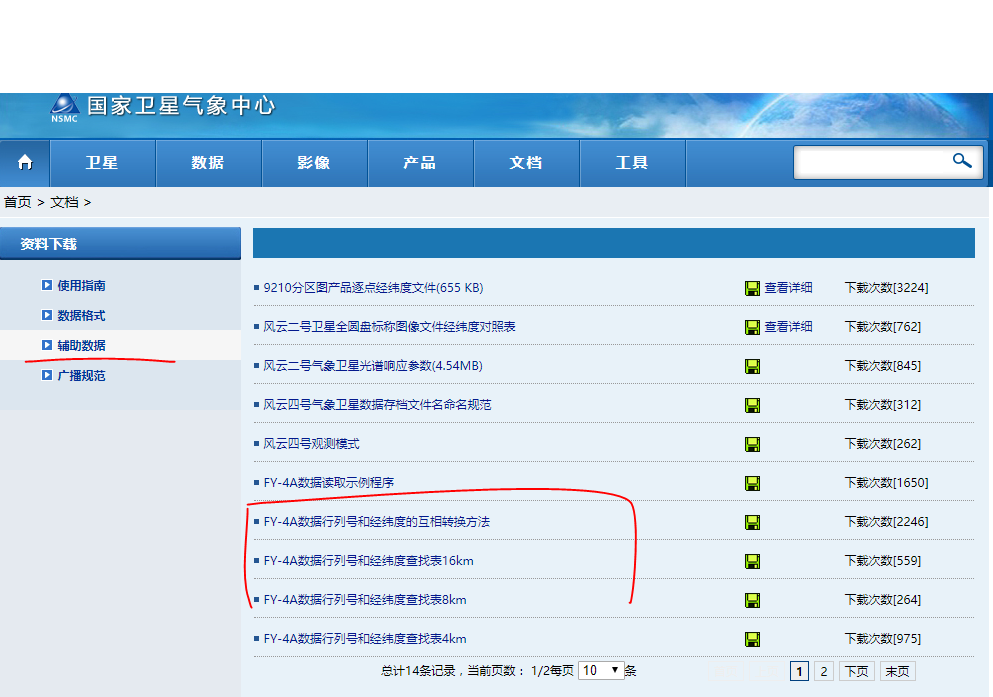Click the download icon for 风云二号气象卫星光谱响应参数

(752, 366)
